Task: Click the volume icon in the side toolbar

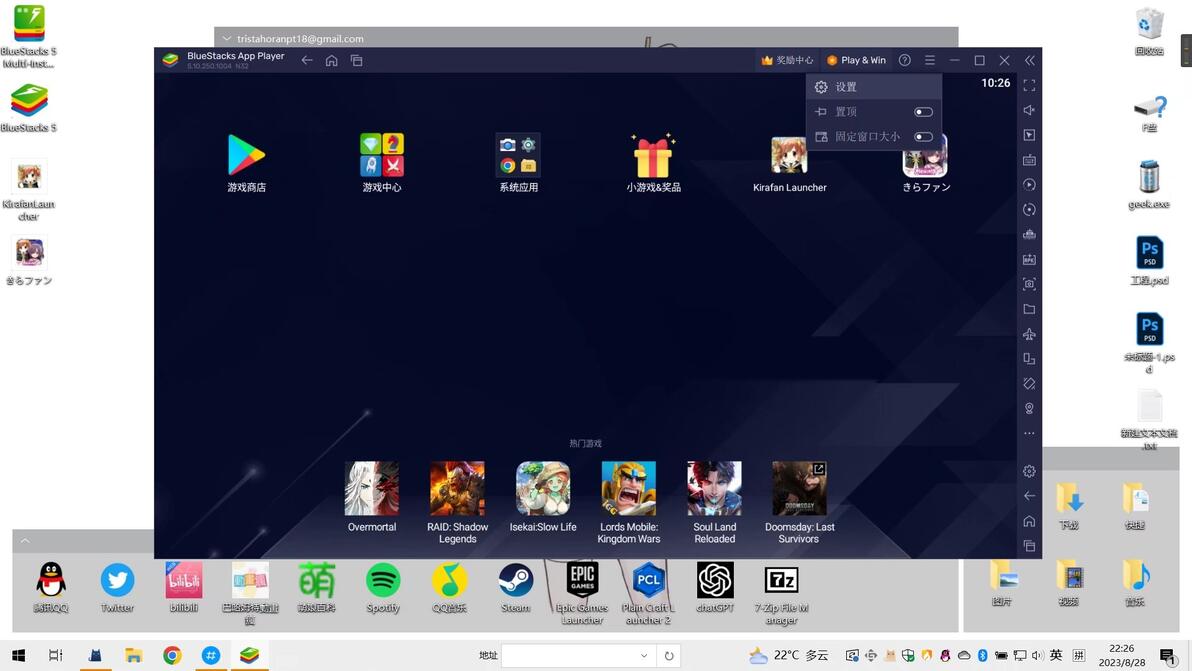Action: click(1029, 110)
